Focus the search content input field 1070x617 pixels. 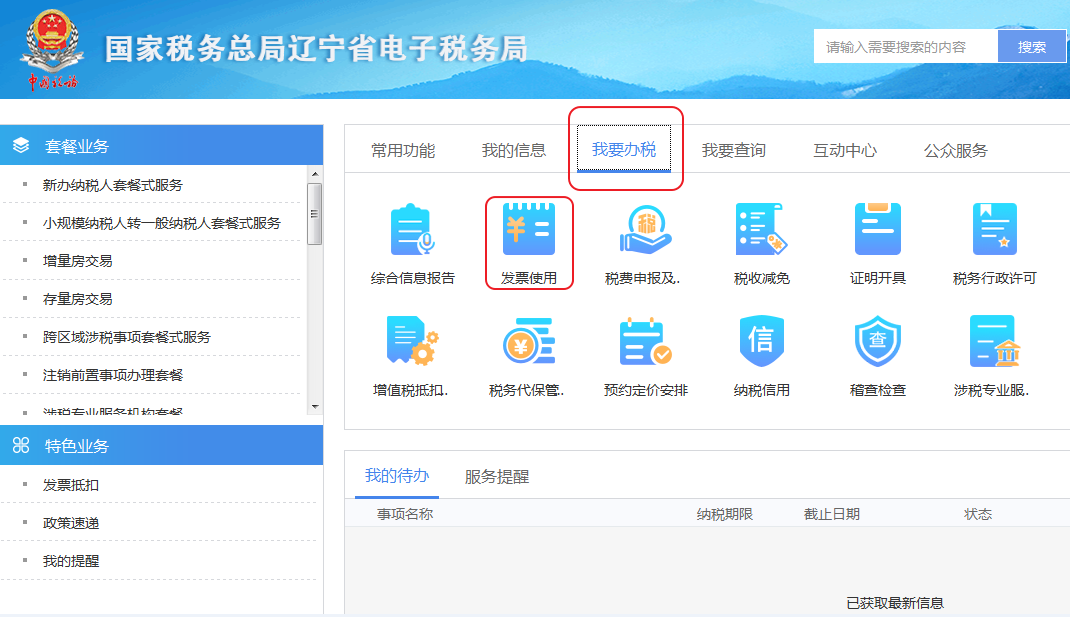906,46
